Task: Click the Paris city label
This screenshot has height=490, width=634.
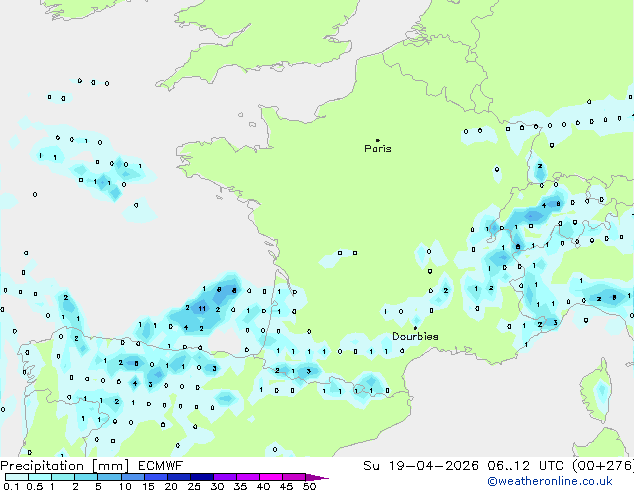Action: click(378, 149)
